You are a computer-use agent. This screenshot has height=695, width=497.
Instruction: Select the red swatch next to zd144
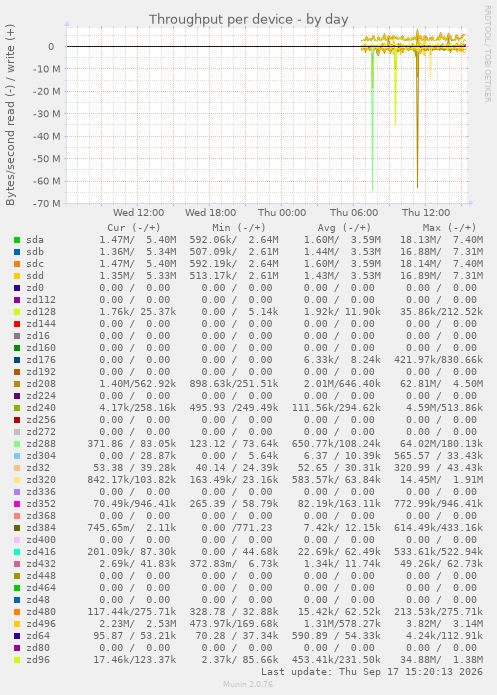click(17, 324)
